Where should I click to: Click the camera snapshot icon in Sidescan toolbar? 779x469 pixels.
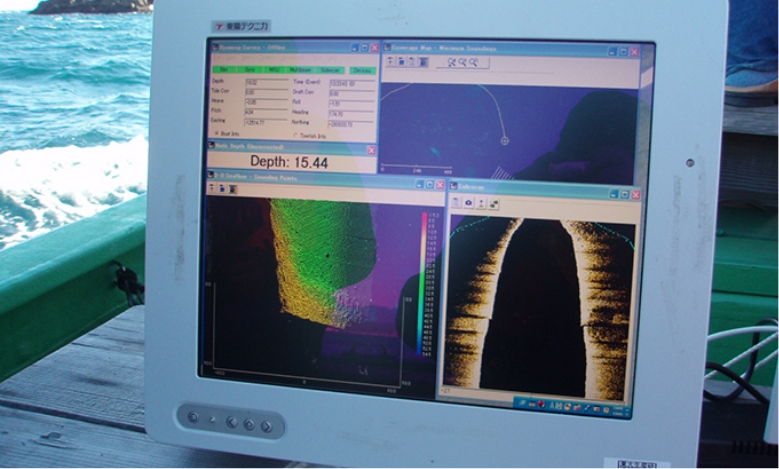(x=468, y=203)
